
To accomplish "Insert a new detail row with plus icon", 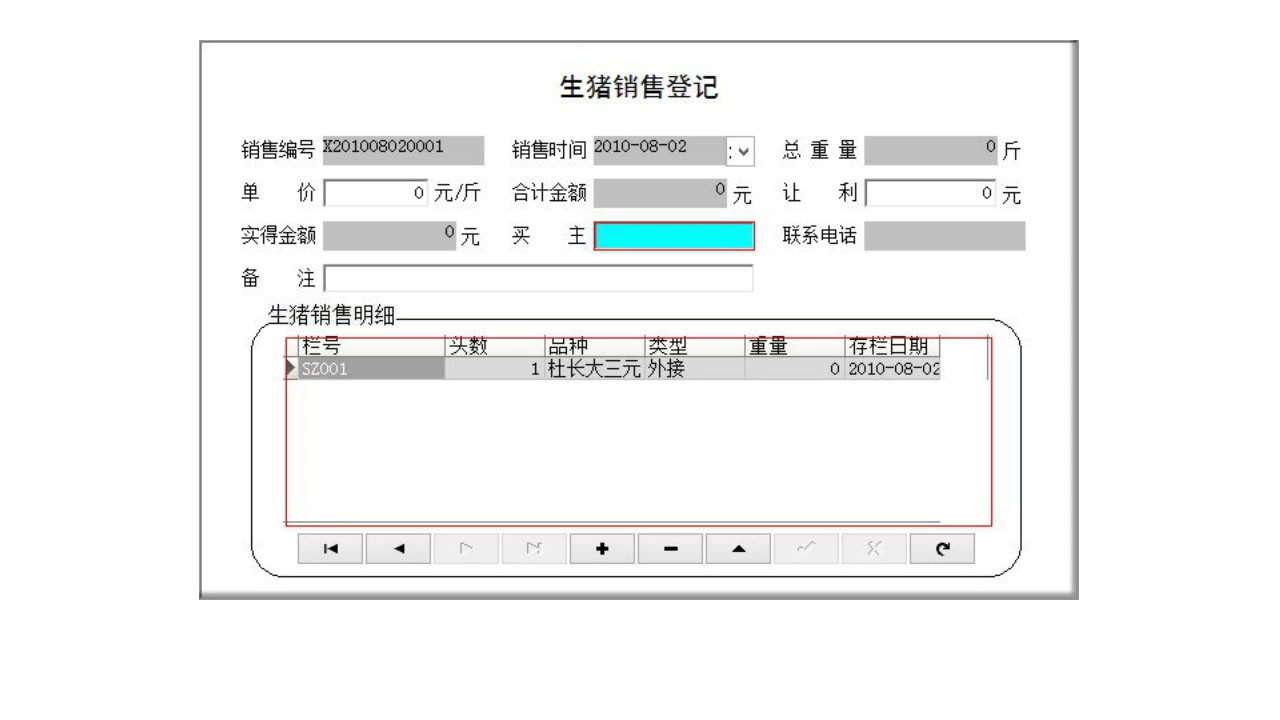I will tap(604, 548).
